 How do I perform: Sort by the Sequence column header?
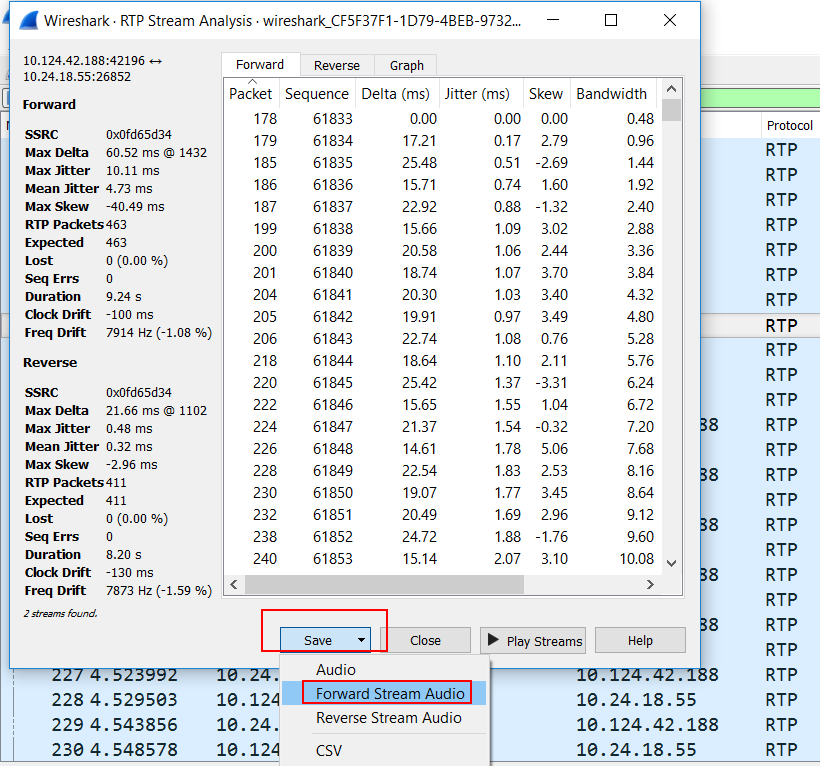(317, 94)
